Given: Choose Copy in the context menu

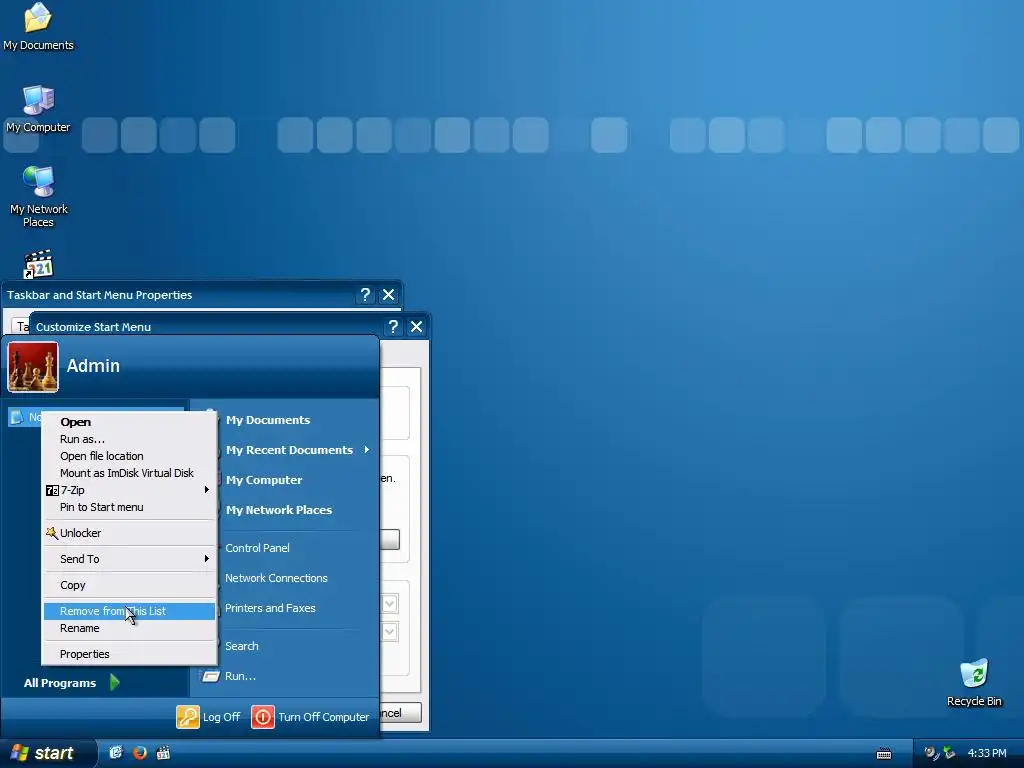Looking at the screenshot, I should [129, 585].
